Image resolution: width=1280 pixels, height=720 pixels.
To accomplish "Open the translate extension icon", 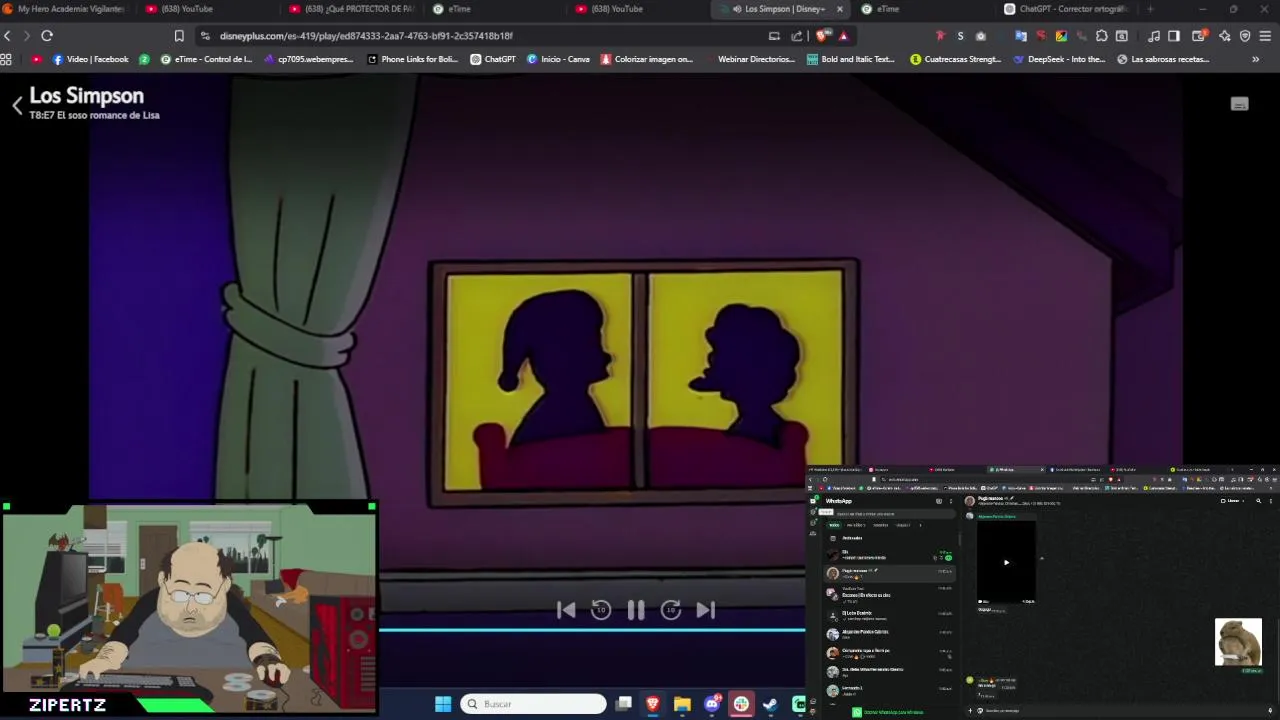I will (1021, 36).
